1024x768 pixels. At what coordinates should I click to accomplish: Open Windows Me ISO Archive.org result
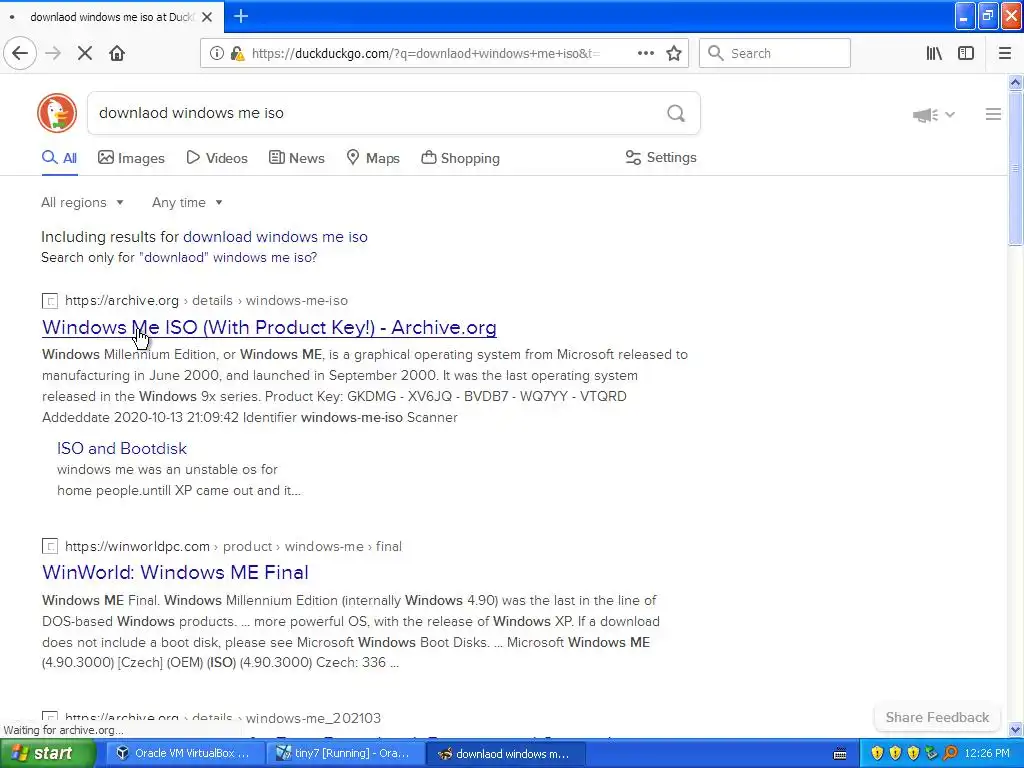pos(269,327)
